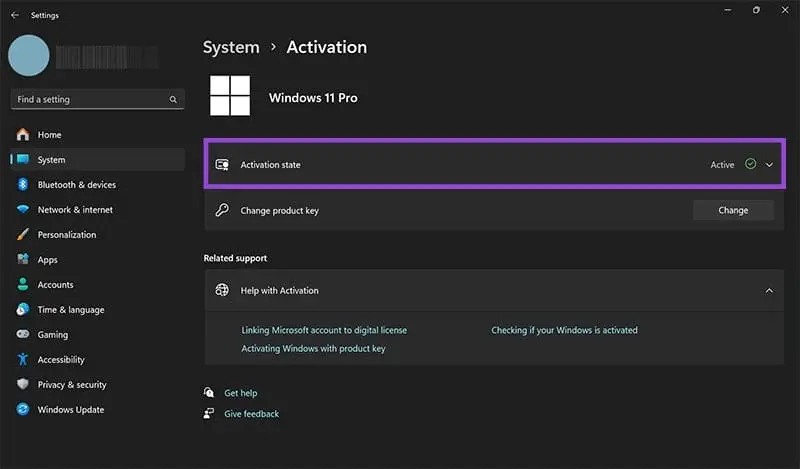Click the Get help link
The image size is (800, 469).
(241, 393)
